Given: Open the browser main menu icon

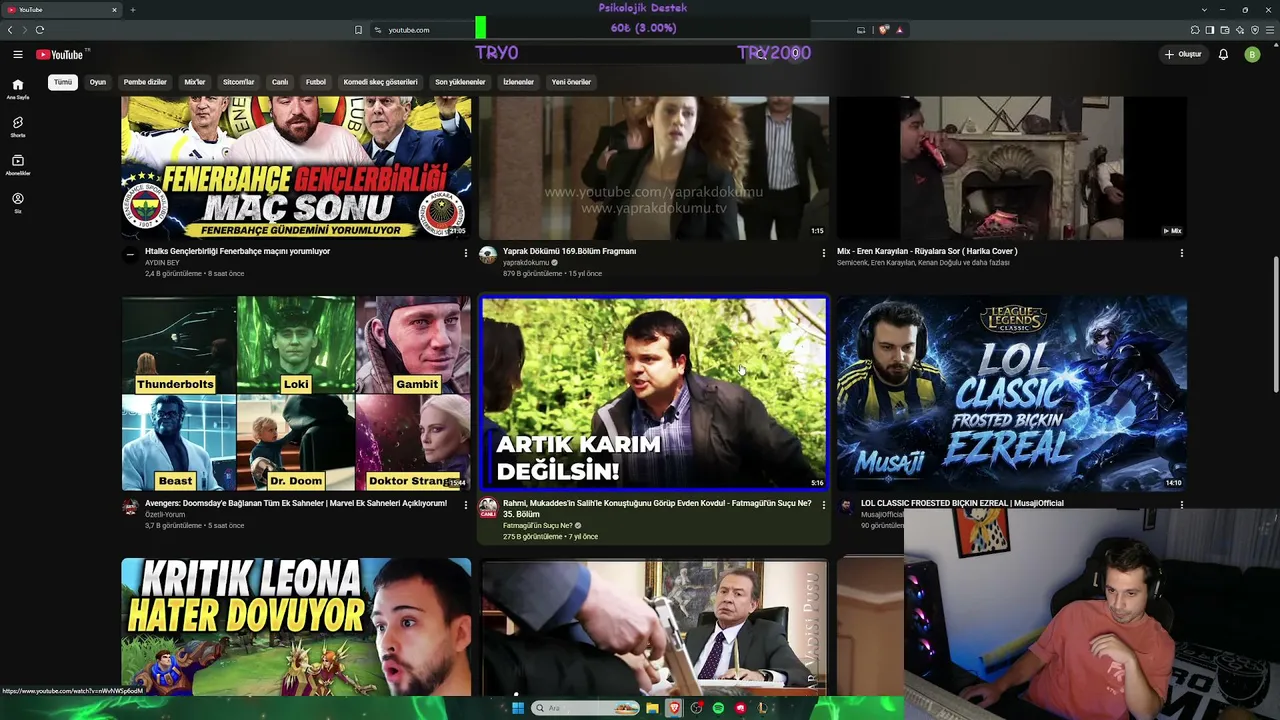Looking at the screenshot, I should point(1270,30).
